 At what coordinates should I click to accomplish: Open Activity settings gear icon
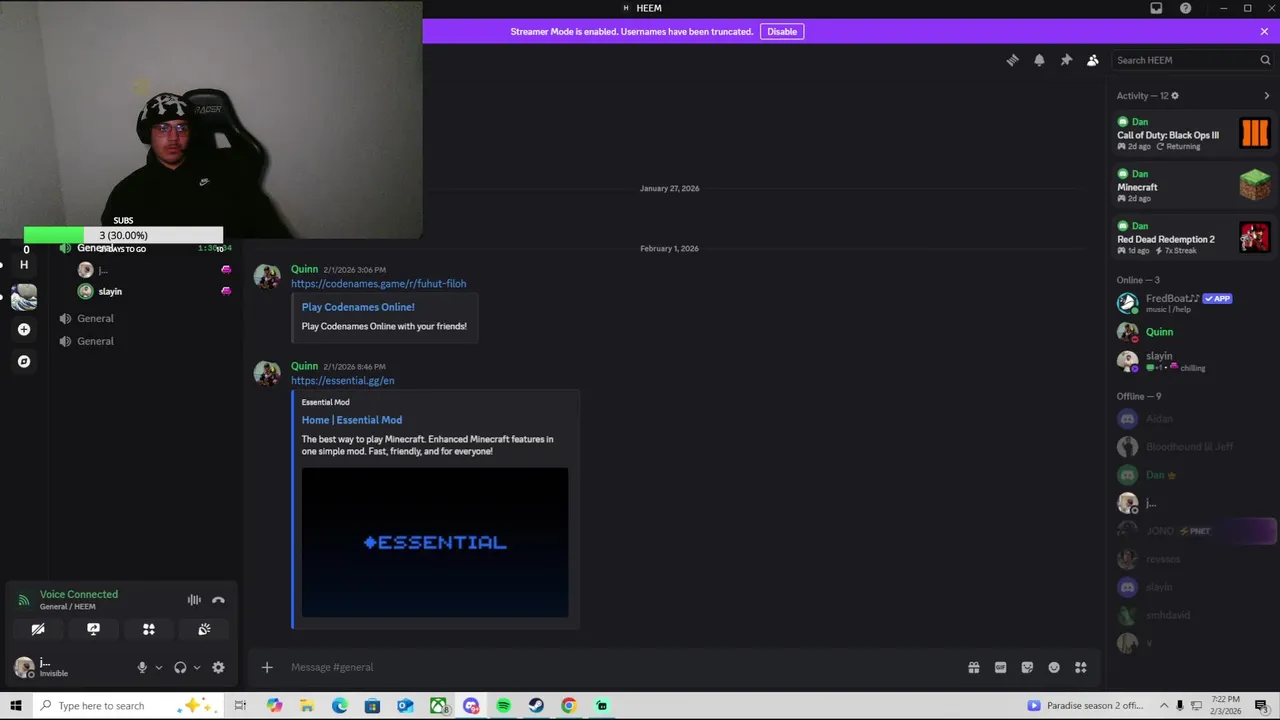[1175, 96]
